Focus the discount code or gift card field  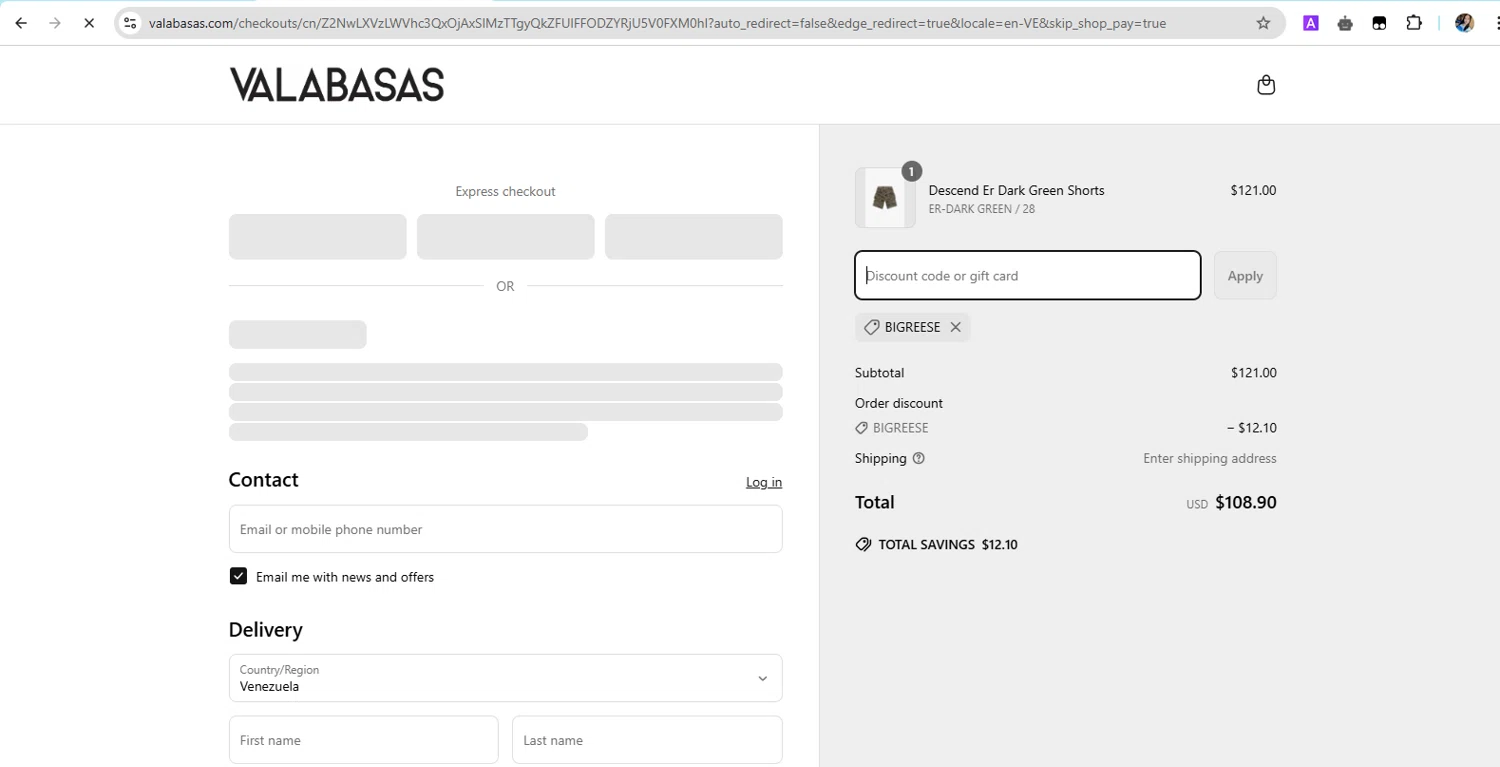tap(1027, 275)
